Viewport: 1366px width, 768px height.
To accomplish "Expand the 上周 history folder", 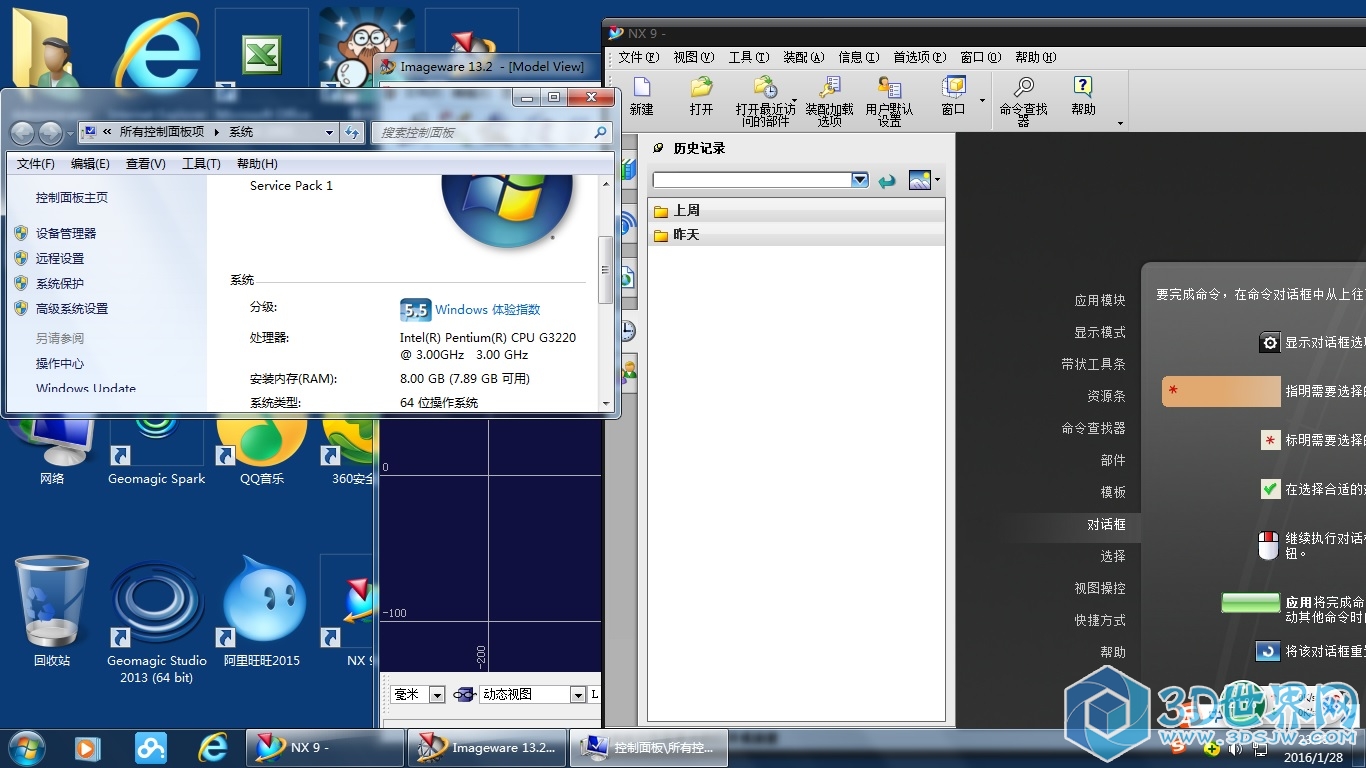I will pyautogui.click(x=796, y=210).
